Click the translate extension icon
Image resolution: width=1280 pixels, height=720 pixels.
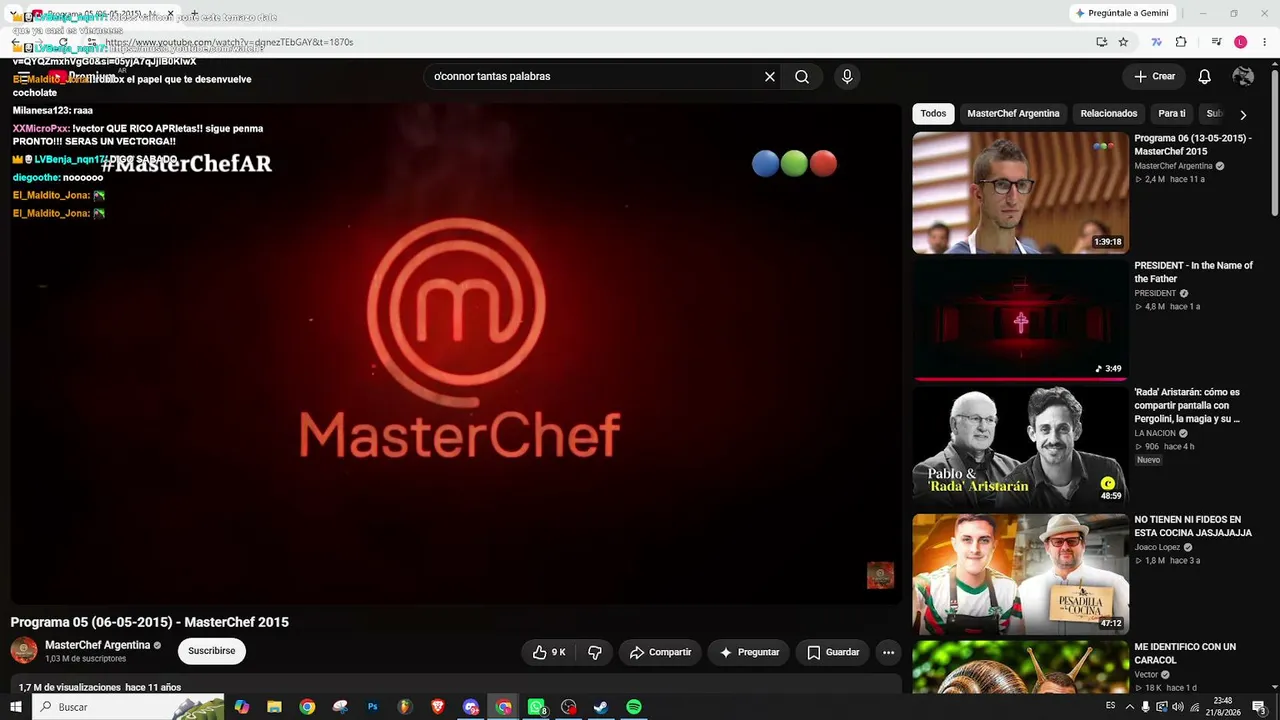click(1157, 42)
